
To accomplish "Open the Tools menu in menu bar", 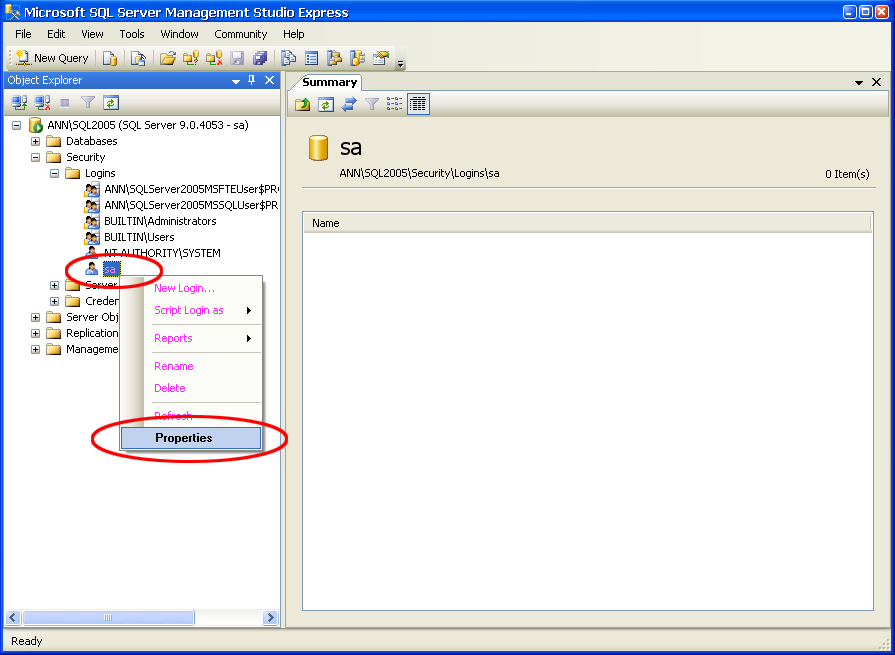I will (x=132, y=34).
